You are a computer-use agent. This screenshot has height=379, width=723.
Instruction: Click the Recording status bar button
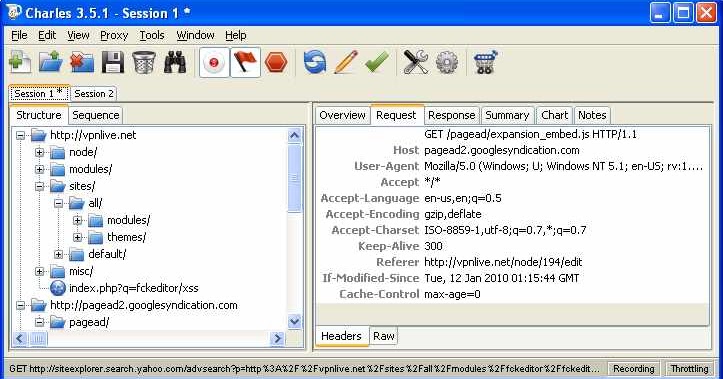click(x=634, y=368)
